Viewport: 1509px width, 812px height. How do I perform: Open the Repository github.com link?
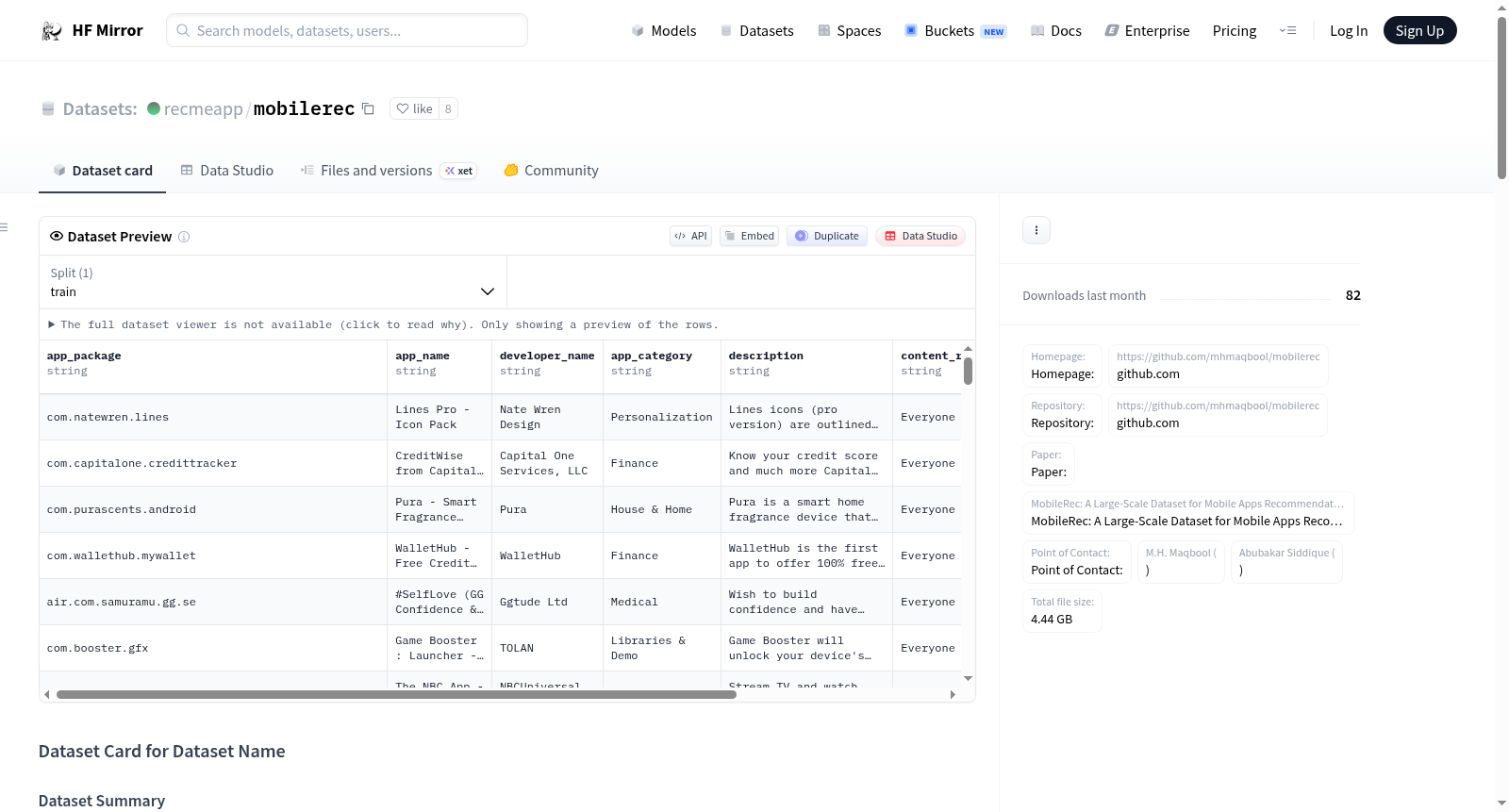pyautogui.click(x=1219, y=415)
